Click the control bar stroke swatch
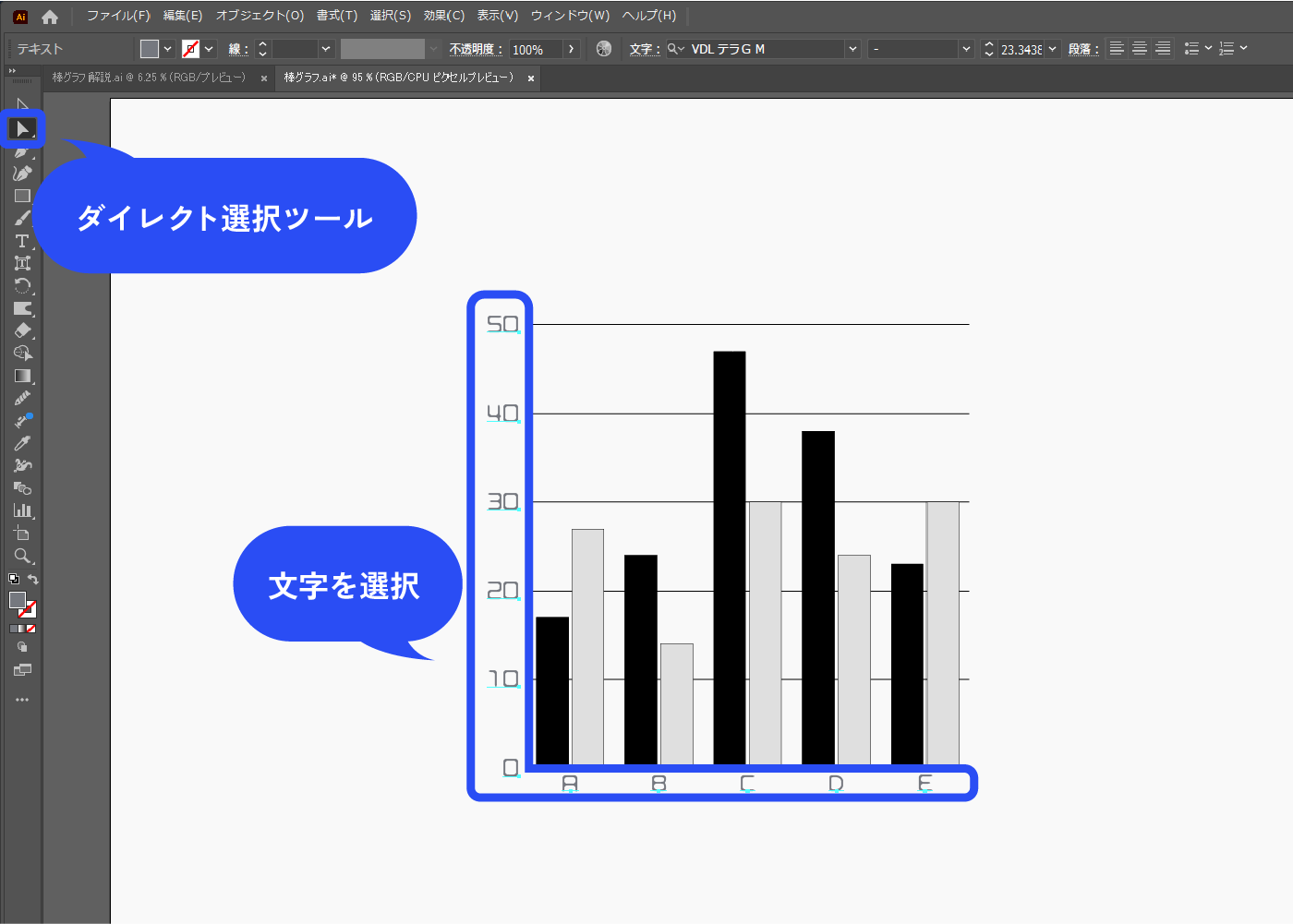Image resolution: width=1293 pixels, height=924 pixels. tap(191, 49)
